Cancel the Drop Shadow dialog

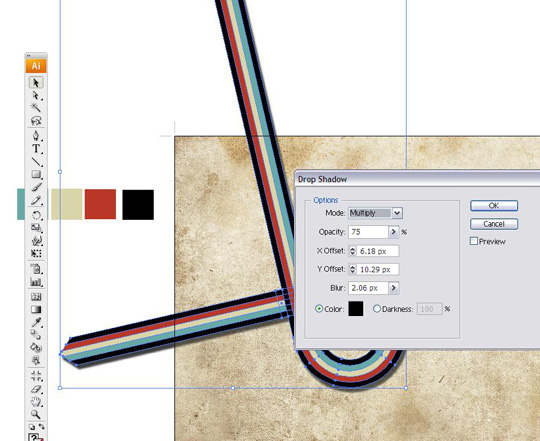494,224
